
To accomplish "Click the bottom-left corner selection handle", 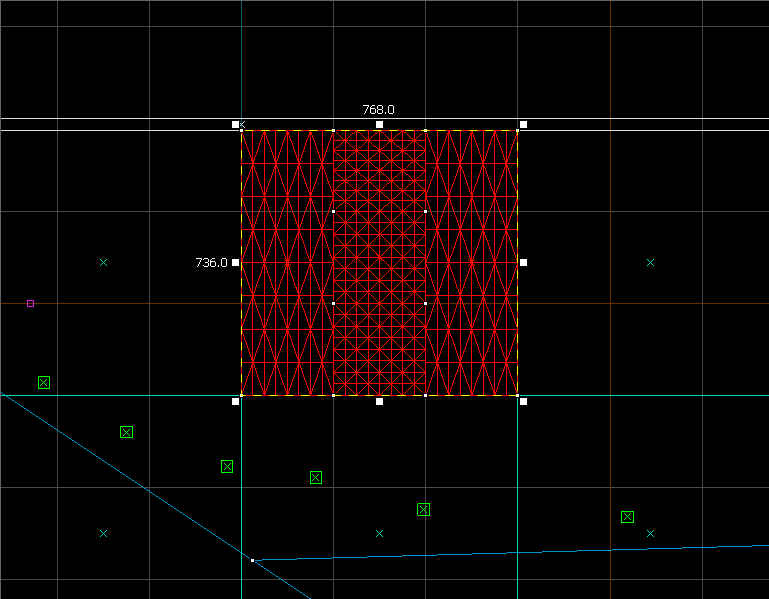I will click(235, 401).
